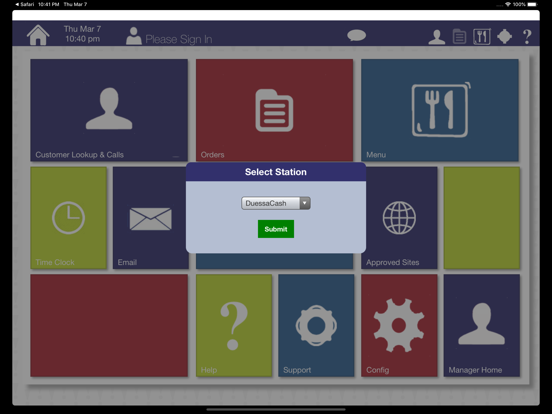Screen dimensions: 552x414
Task: Click the Thu Mar 7 10:40 pm date display
Action: (x=82, y=34)
